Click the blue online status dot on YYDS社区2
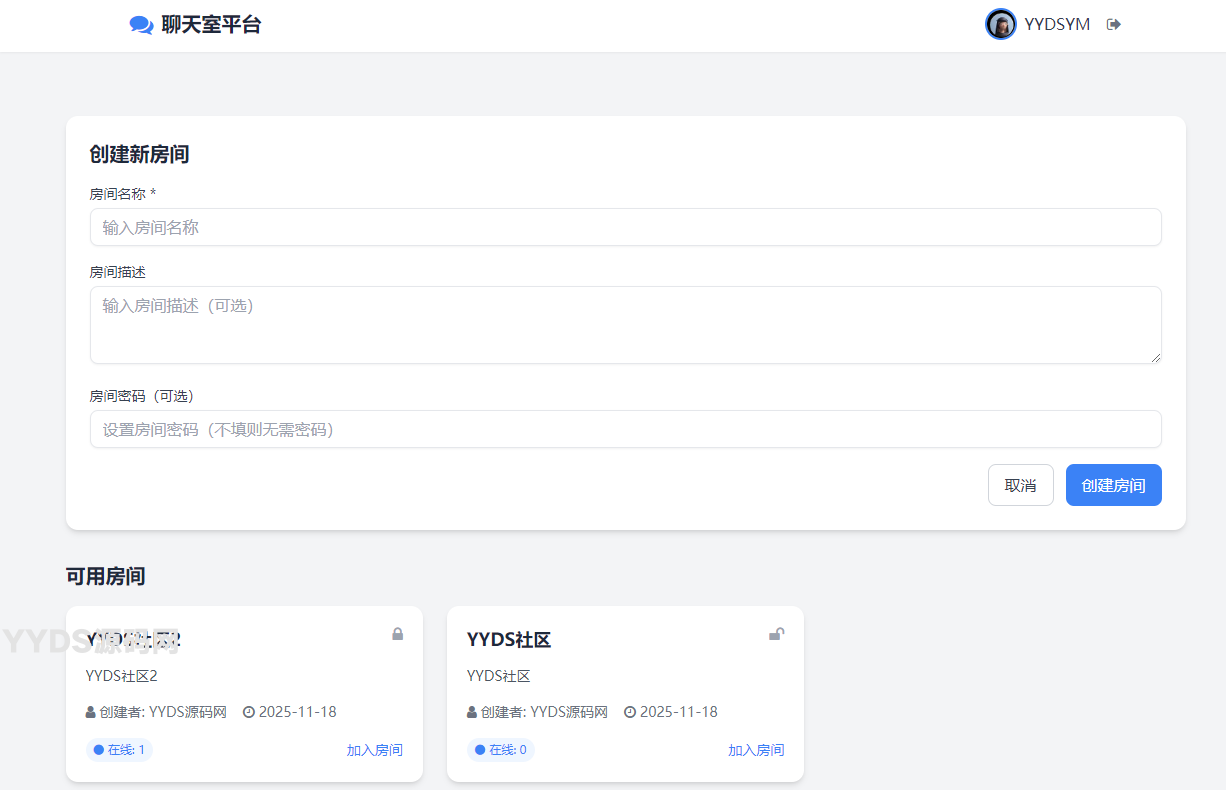The image size is (1226, 790). (x=98, y=749)
